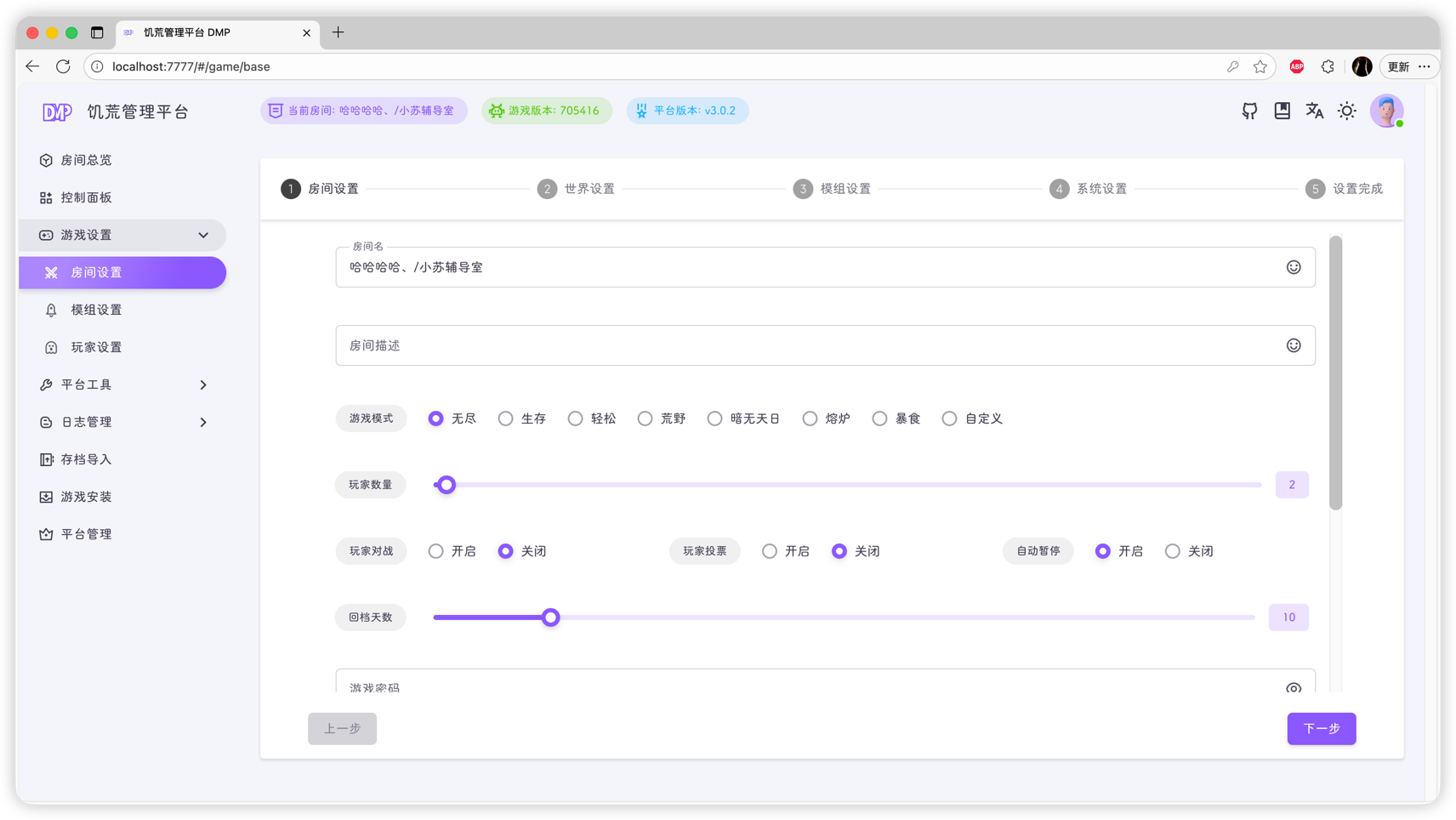Screen dimensions: 1456x820
Task: Click the language translate icon
Action: [1315, 111]
